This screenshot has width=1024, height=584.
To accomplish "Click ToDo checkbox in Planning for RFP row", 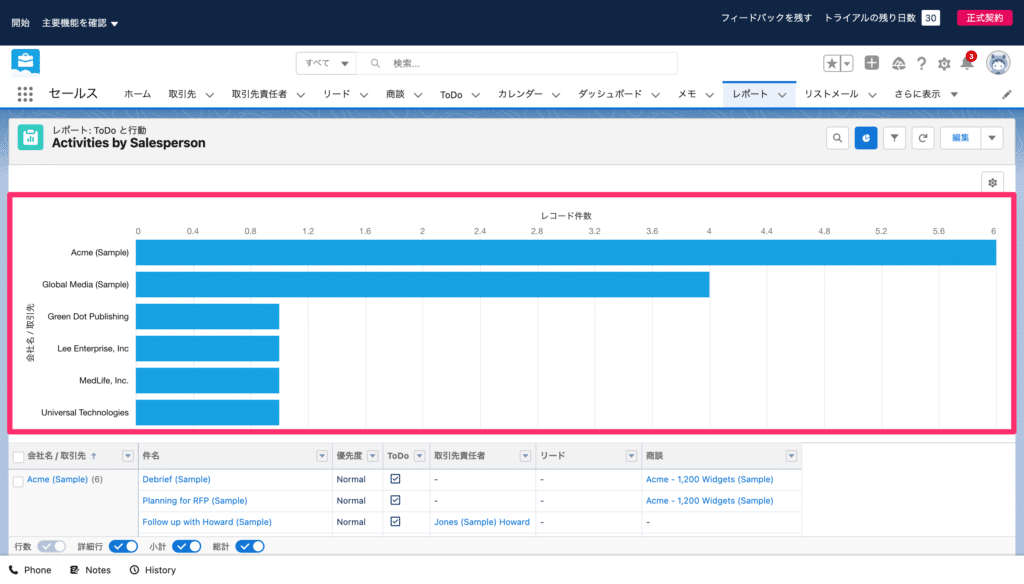I will coord(395,500).
